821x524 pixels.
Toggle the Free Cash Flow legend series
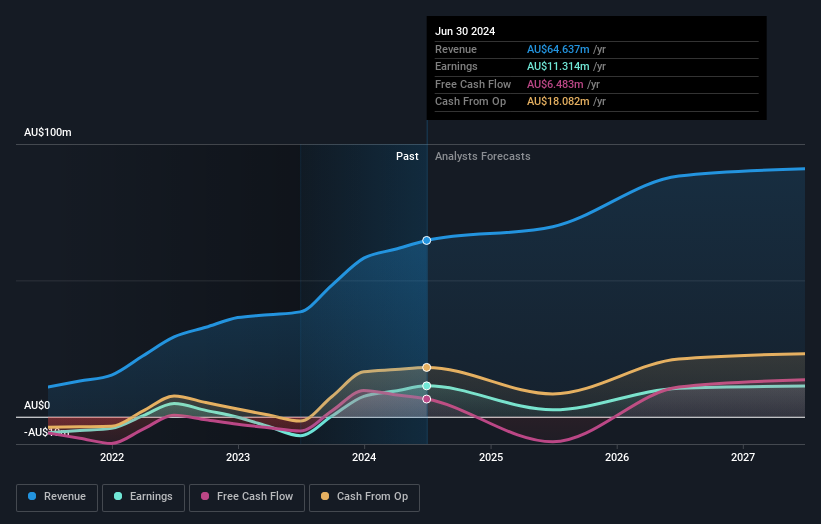247,497
